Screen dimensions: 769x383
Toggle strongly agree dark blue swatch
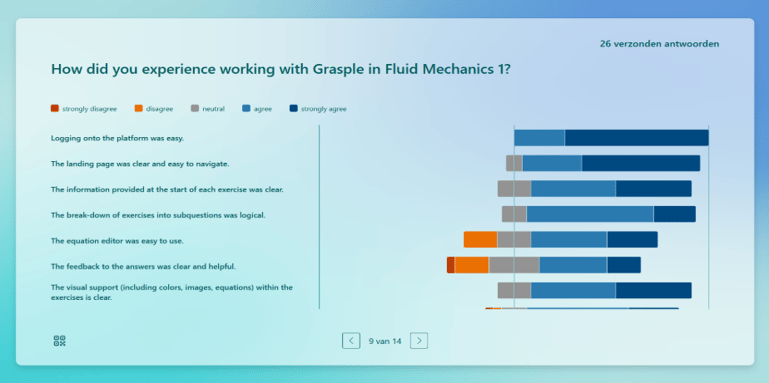click(293, 108)
